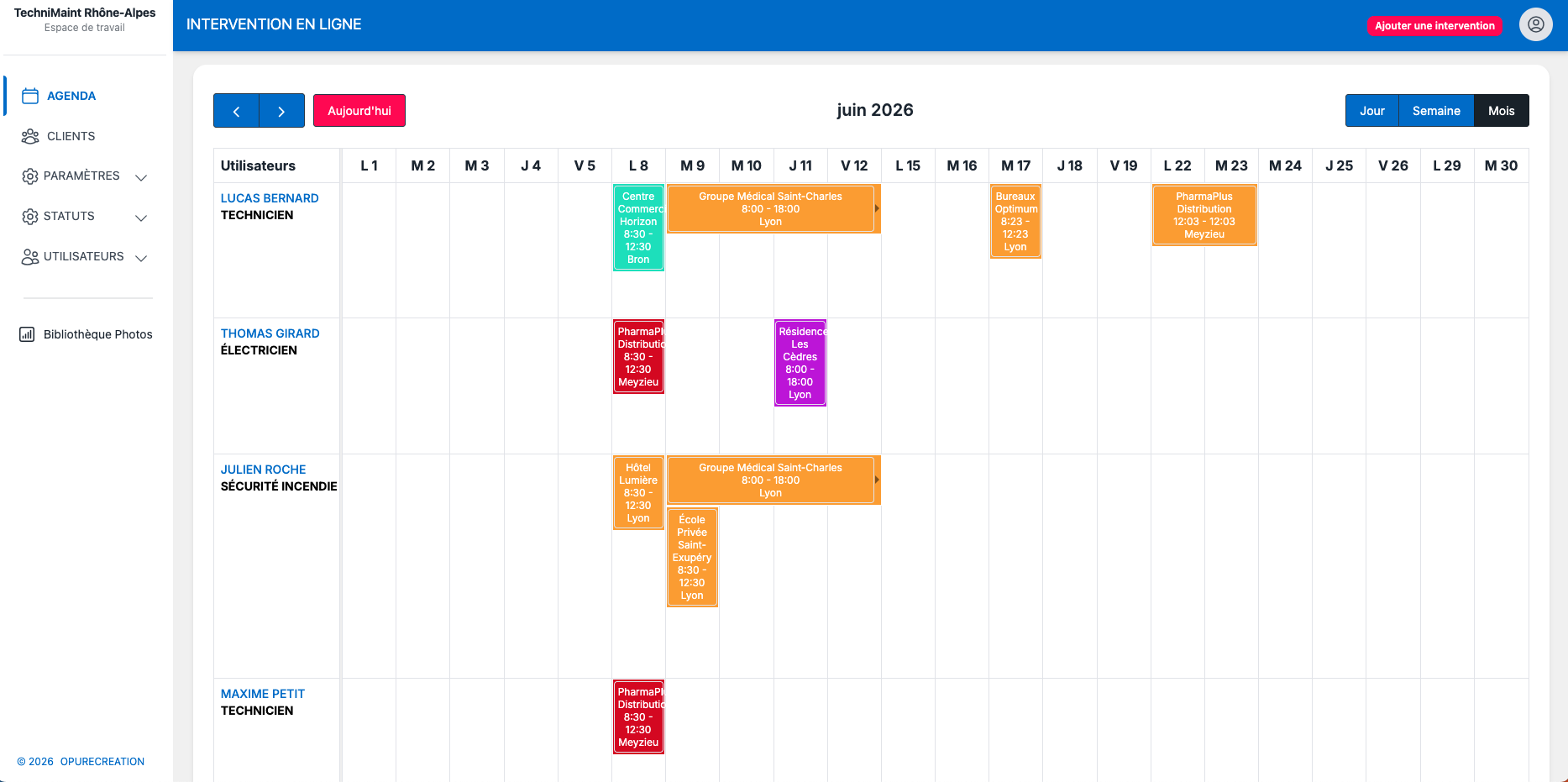Click the L 8 day header
The width and height of the screenshot is (1568, 782).
tap(638, 165)
